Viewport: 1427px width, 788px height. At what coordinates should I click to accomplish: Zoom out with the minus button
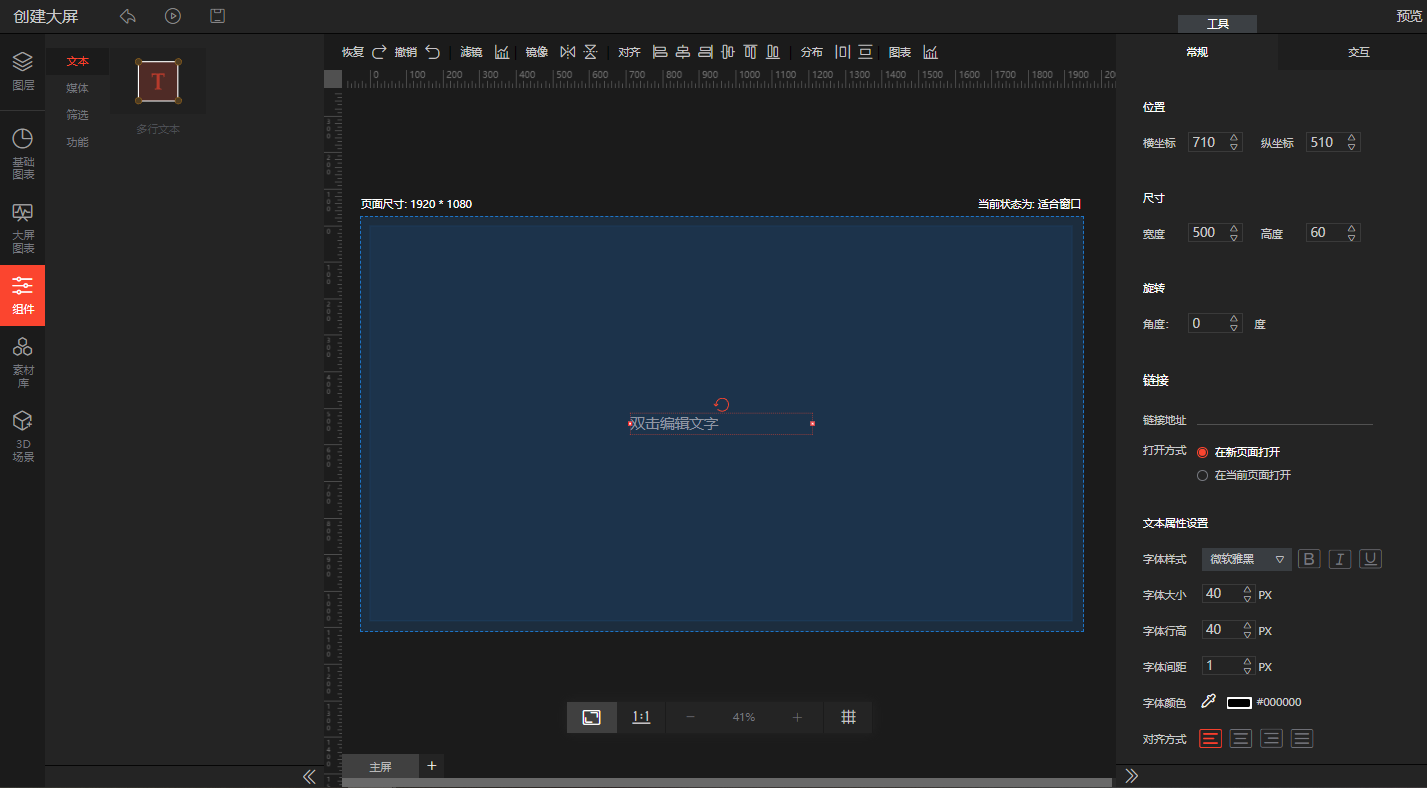pos(691,717)
